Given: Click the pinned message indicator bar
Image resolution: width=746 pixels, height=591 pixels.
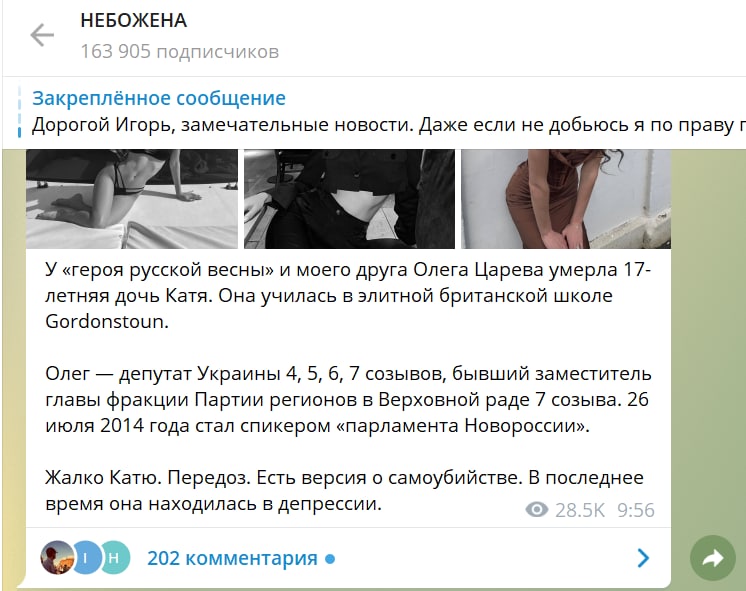Looking at the screenshot, I should [x=20, y=112].
